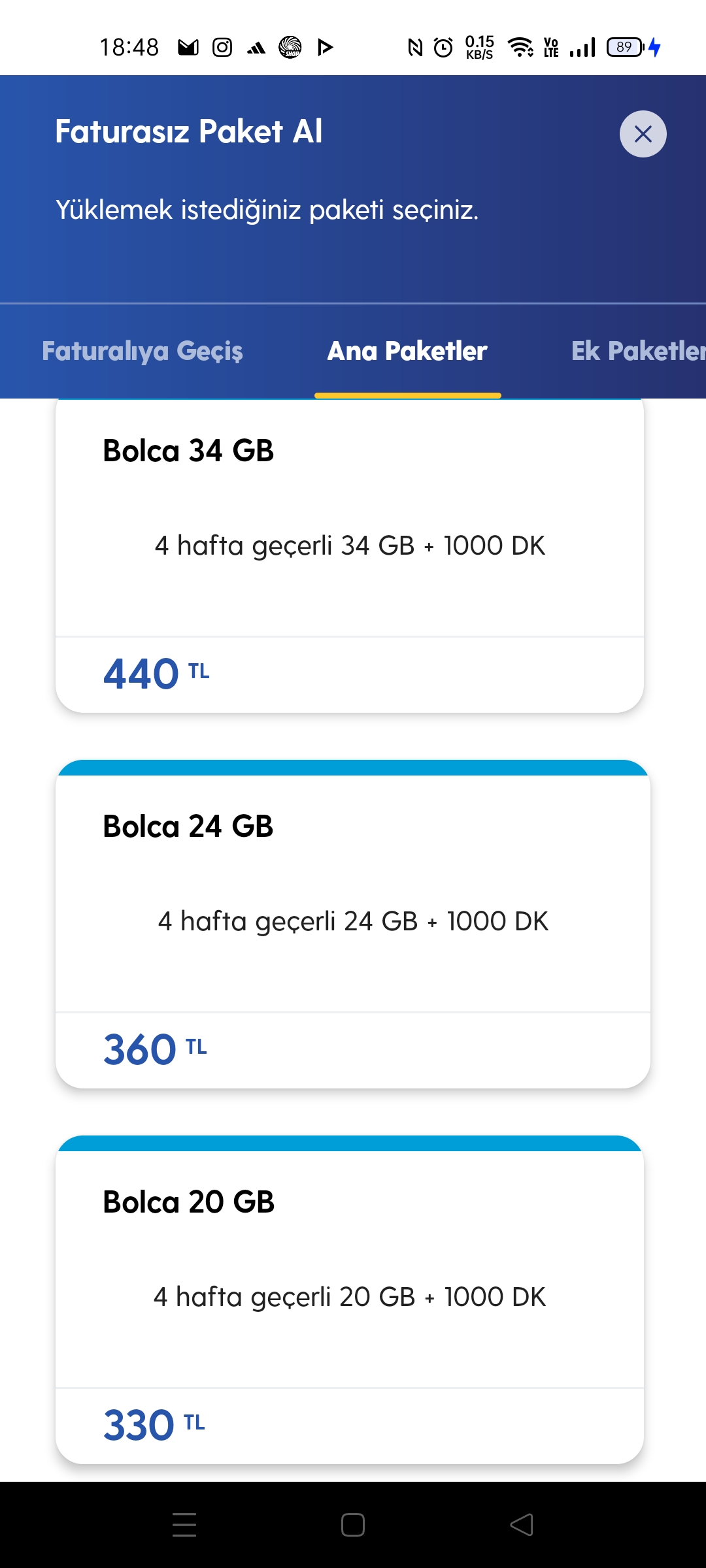Tap the Adidas notification icon in status bar

[256, 47]
